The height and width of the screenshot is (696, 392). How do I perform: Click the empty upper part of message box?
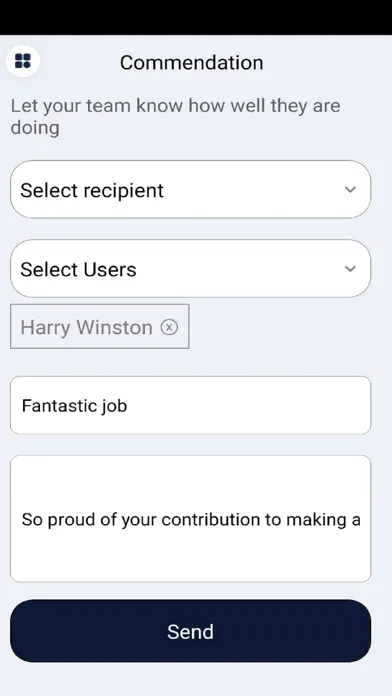click(x=190, y=482)
